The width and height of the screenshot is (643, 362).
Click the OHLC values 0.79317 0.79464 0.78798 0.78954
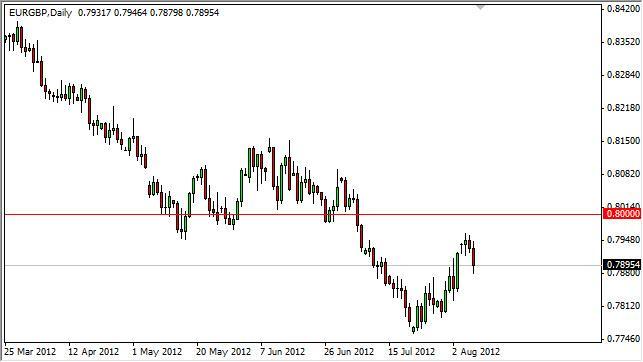(148, 13)
